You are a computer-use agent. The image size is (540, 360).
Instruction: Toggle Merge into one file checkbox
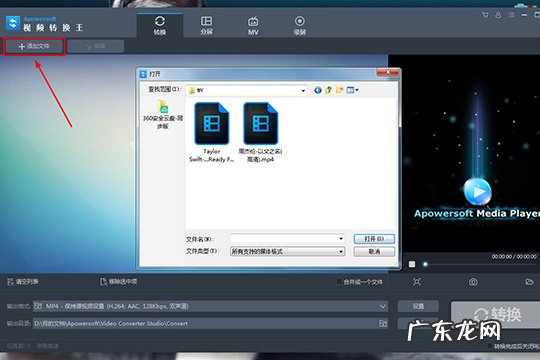(x=339, y=282)
